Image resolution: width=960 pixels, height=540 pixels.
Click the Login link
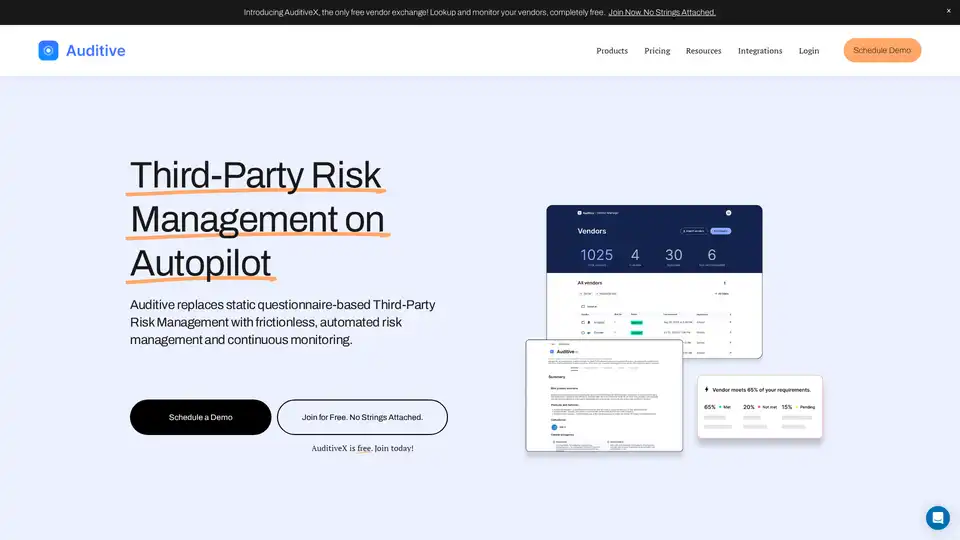point(808,51)
